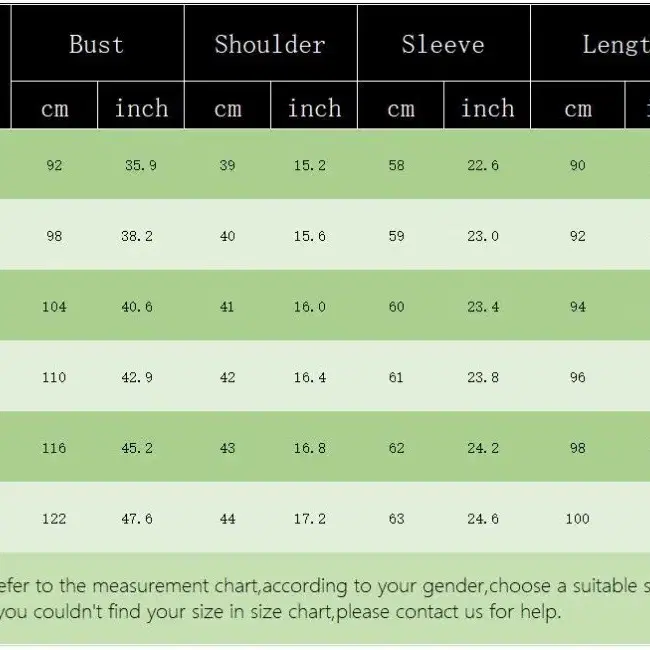Screen dimensions: 650x650
Task: Select the bust inch value 42.9
Action: point(137,377)
